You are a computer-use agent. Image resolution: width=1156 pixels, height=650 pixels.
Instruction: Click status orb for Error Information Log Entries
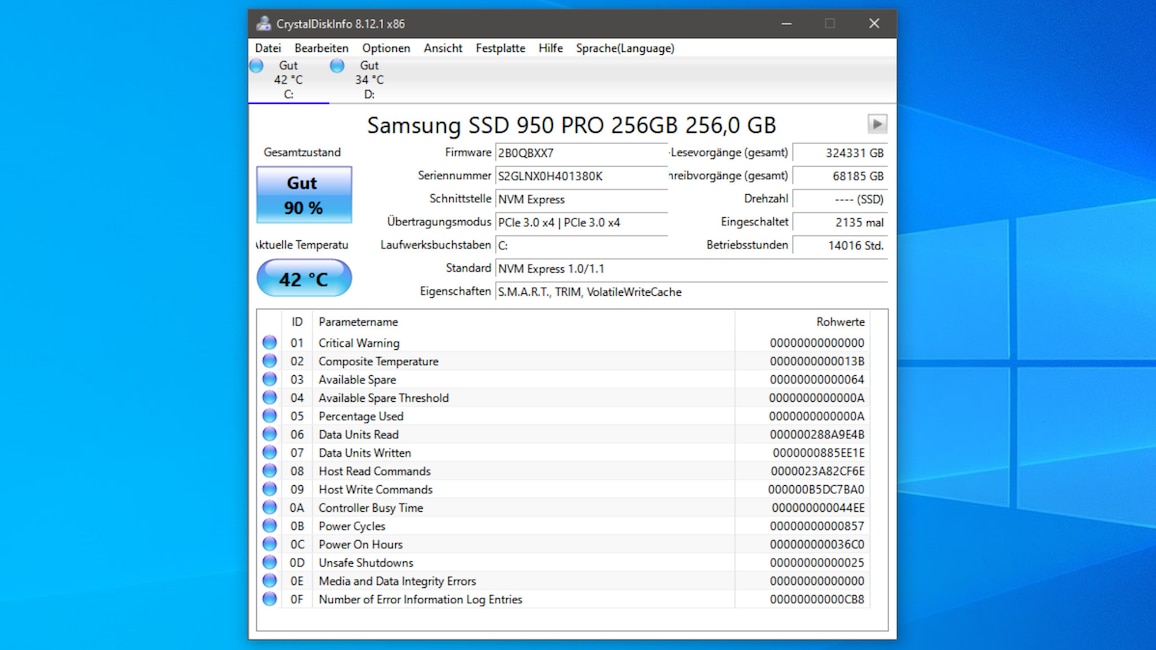tap(270, 599)
